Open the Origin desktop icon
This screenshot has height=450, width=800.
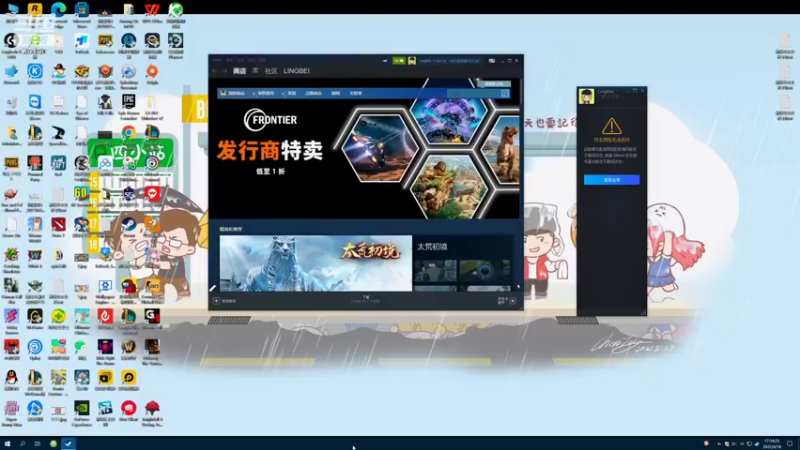[152, 71]
